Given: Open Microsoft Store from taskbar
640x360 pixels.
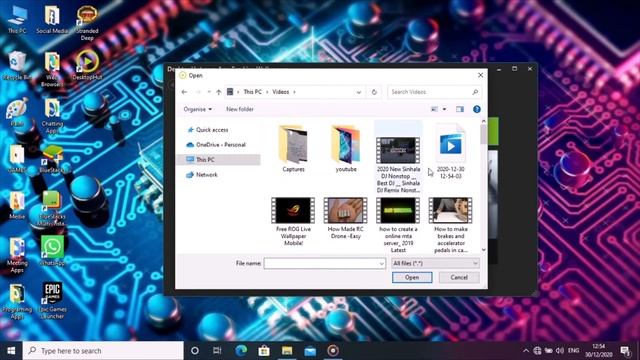Looking at the screenshot, I should pos(264,351).
